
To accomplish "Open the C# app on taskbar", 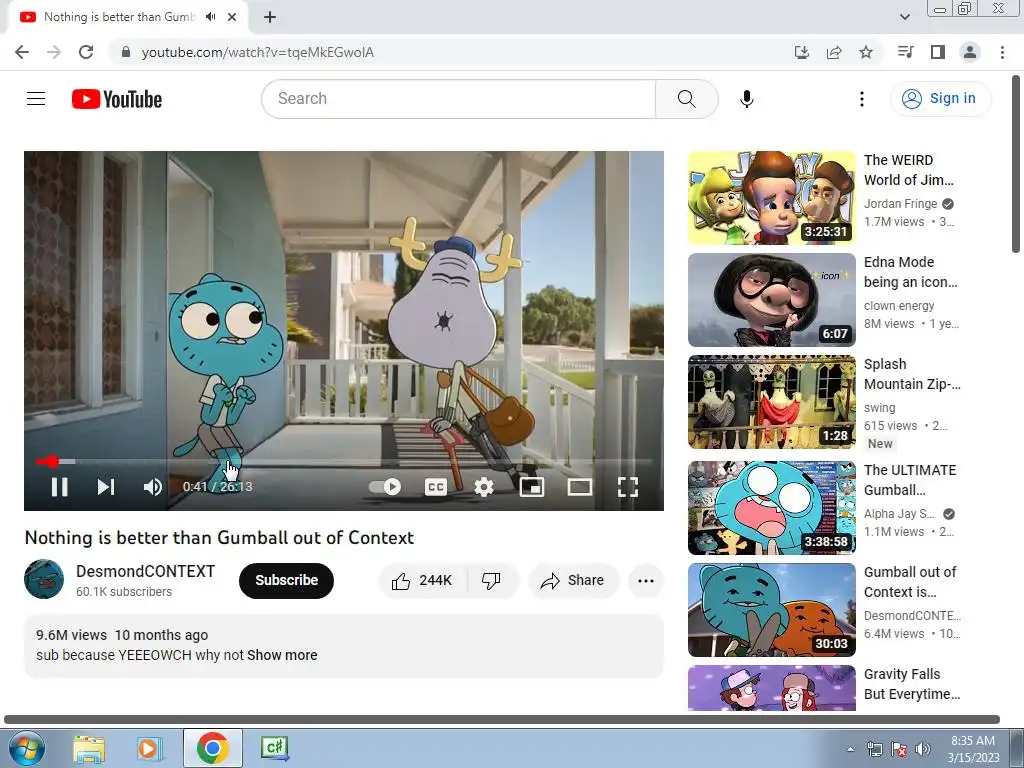I will [x=274, y=748].
